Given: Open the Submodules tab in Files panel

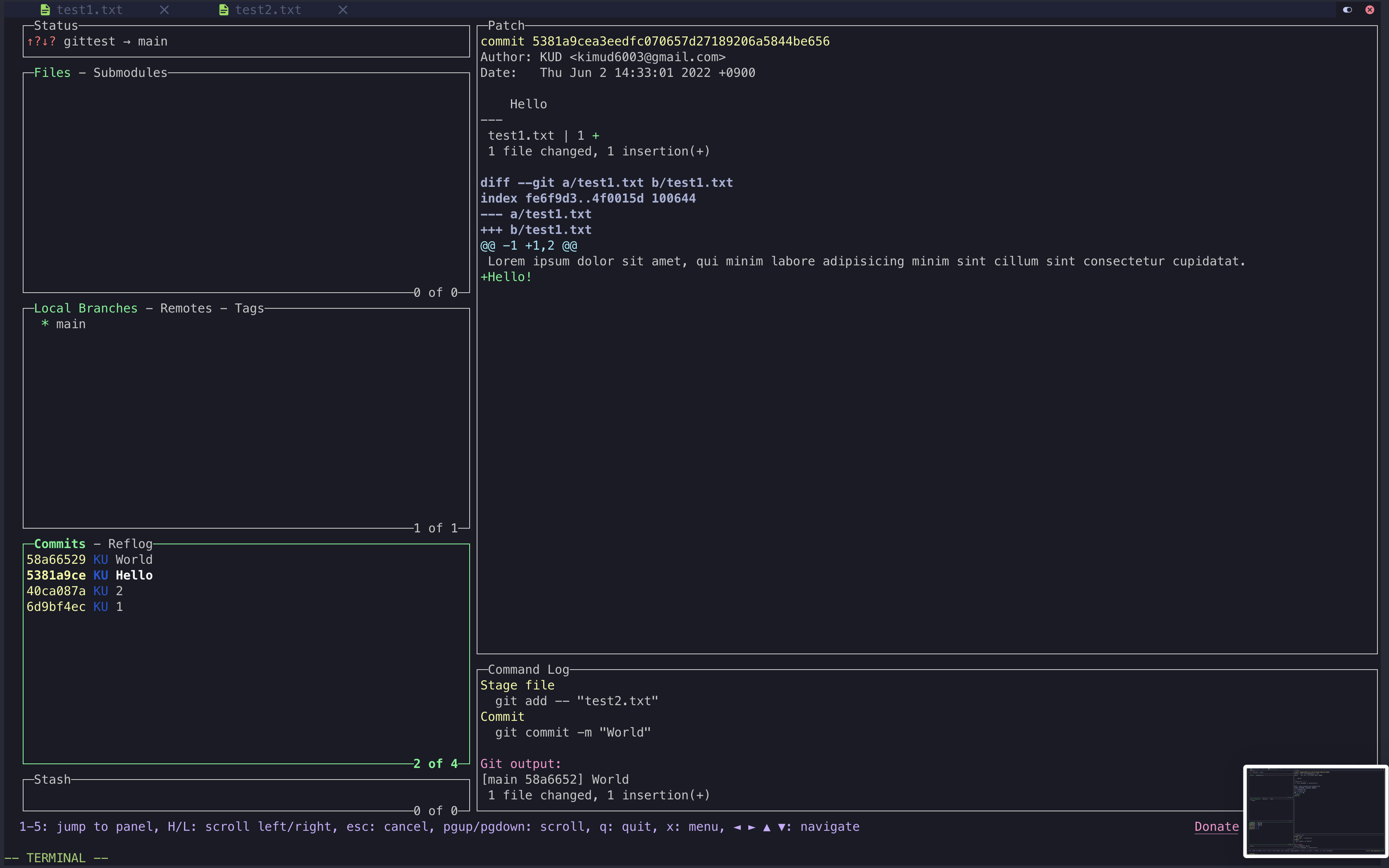Looking at the screenshot, I should point(130,73).
